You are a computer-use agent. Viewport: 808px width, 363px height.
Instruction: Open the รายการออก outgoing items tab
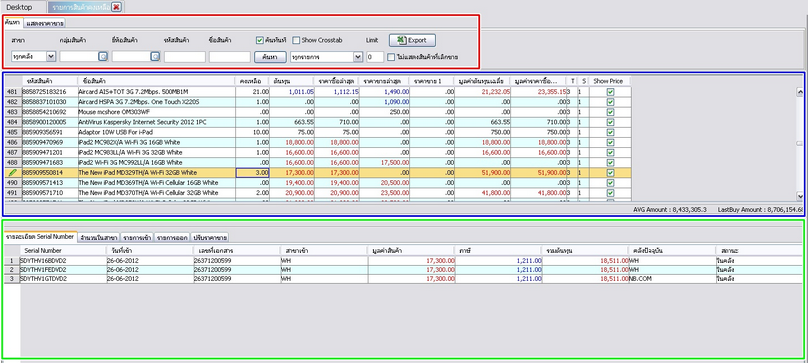[x=172, y=238]
